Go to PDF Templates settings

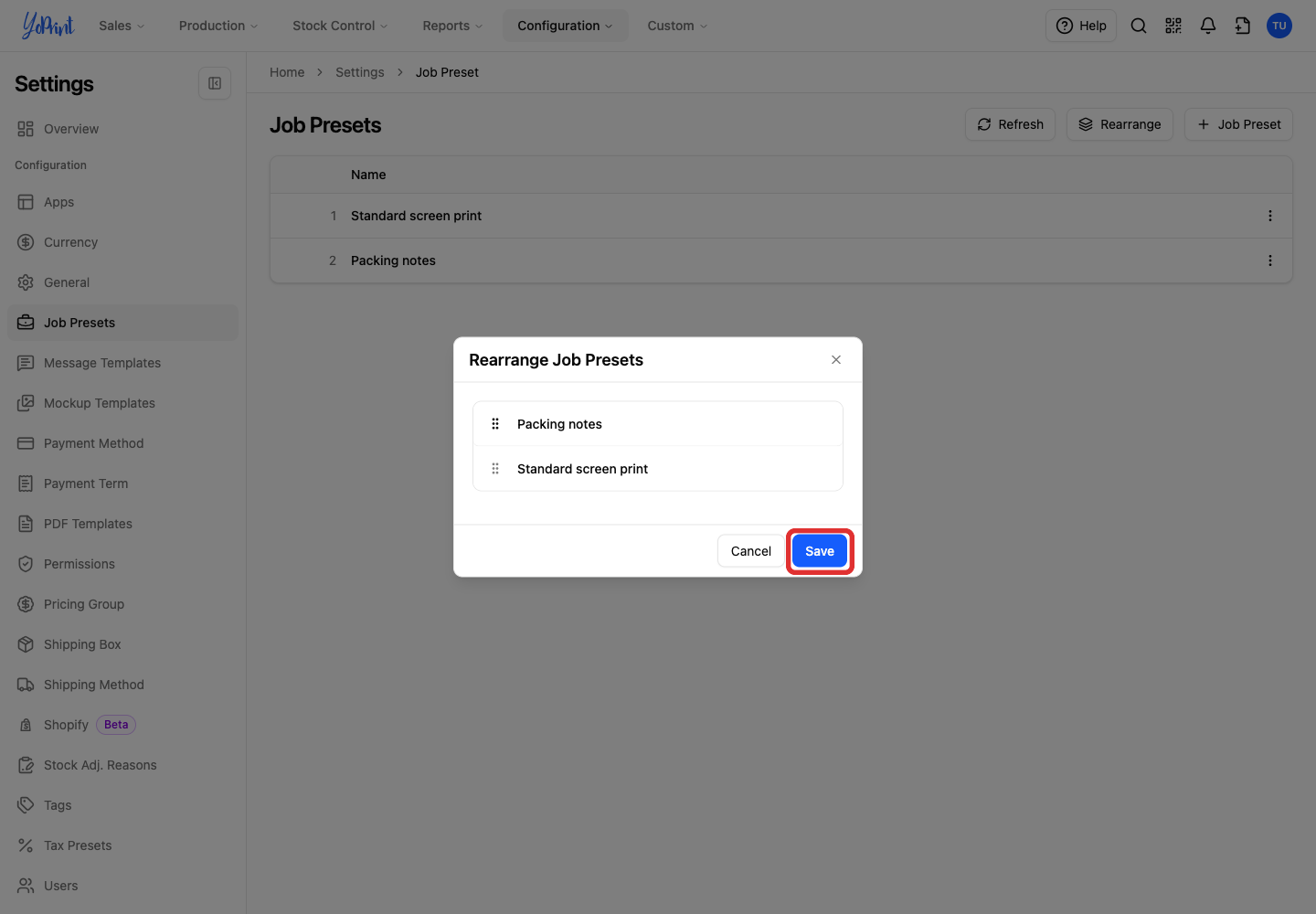point(122,524)
